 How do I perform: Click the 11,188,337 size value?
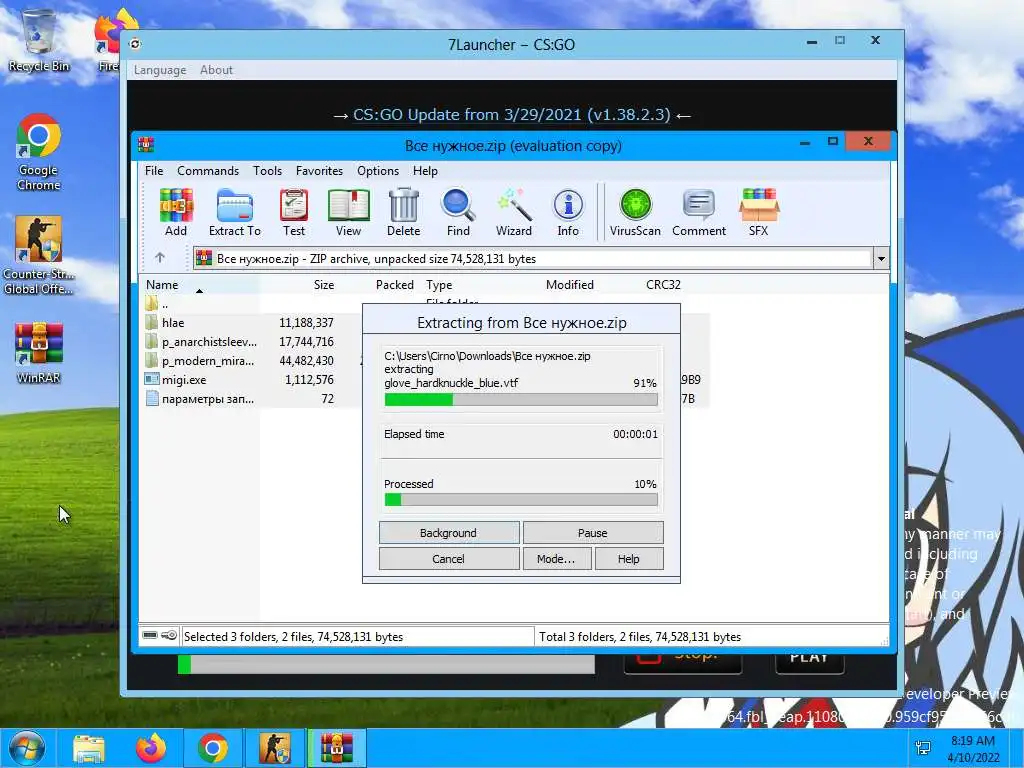306,323
